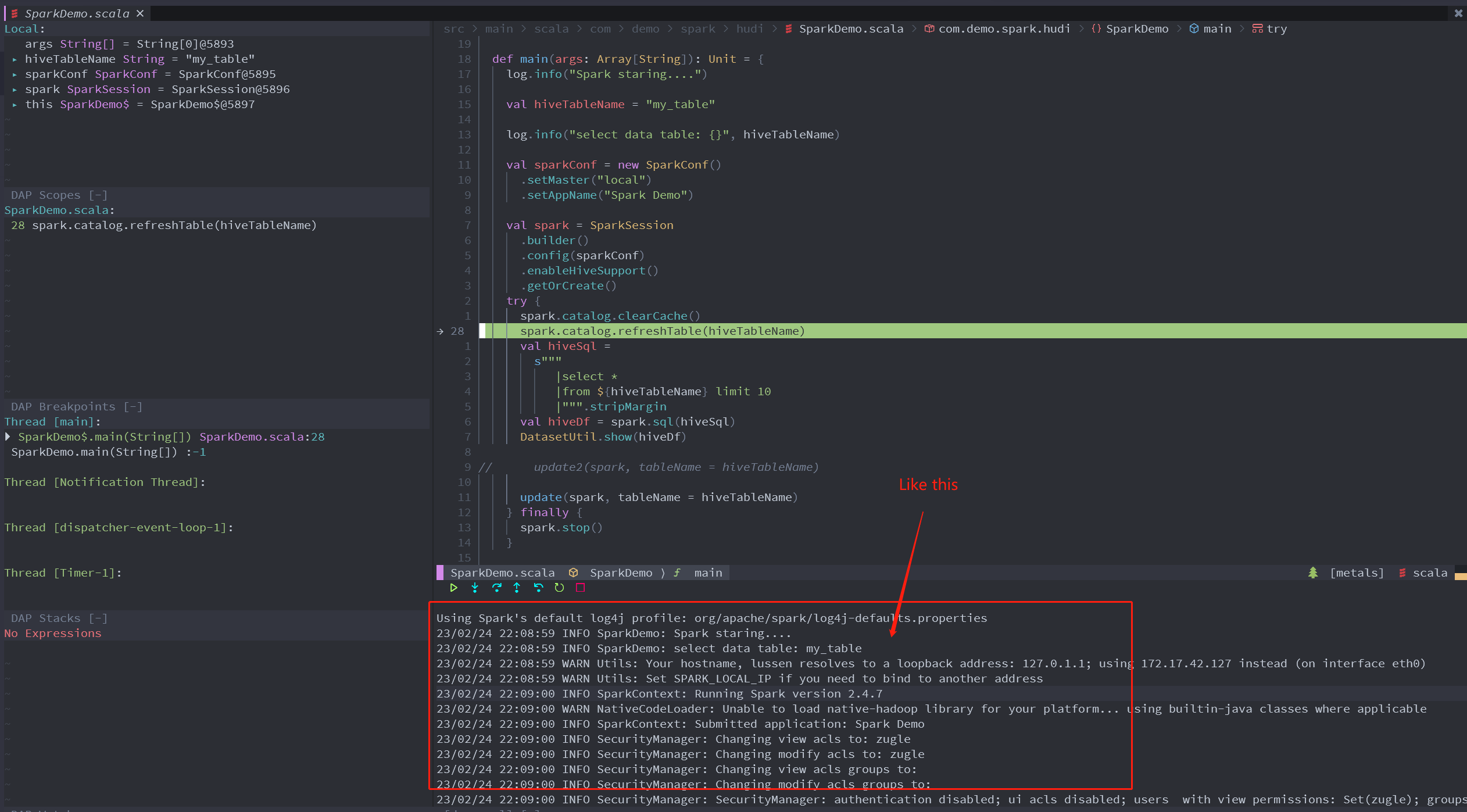This screenshot has width=1467, height=812.
Task: Click the package icon before com.demo.spark.hudi
Action: pyautogui.click(x=929, y=28)
